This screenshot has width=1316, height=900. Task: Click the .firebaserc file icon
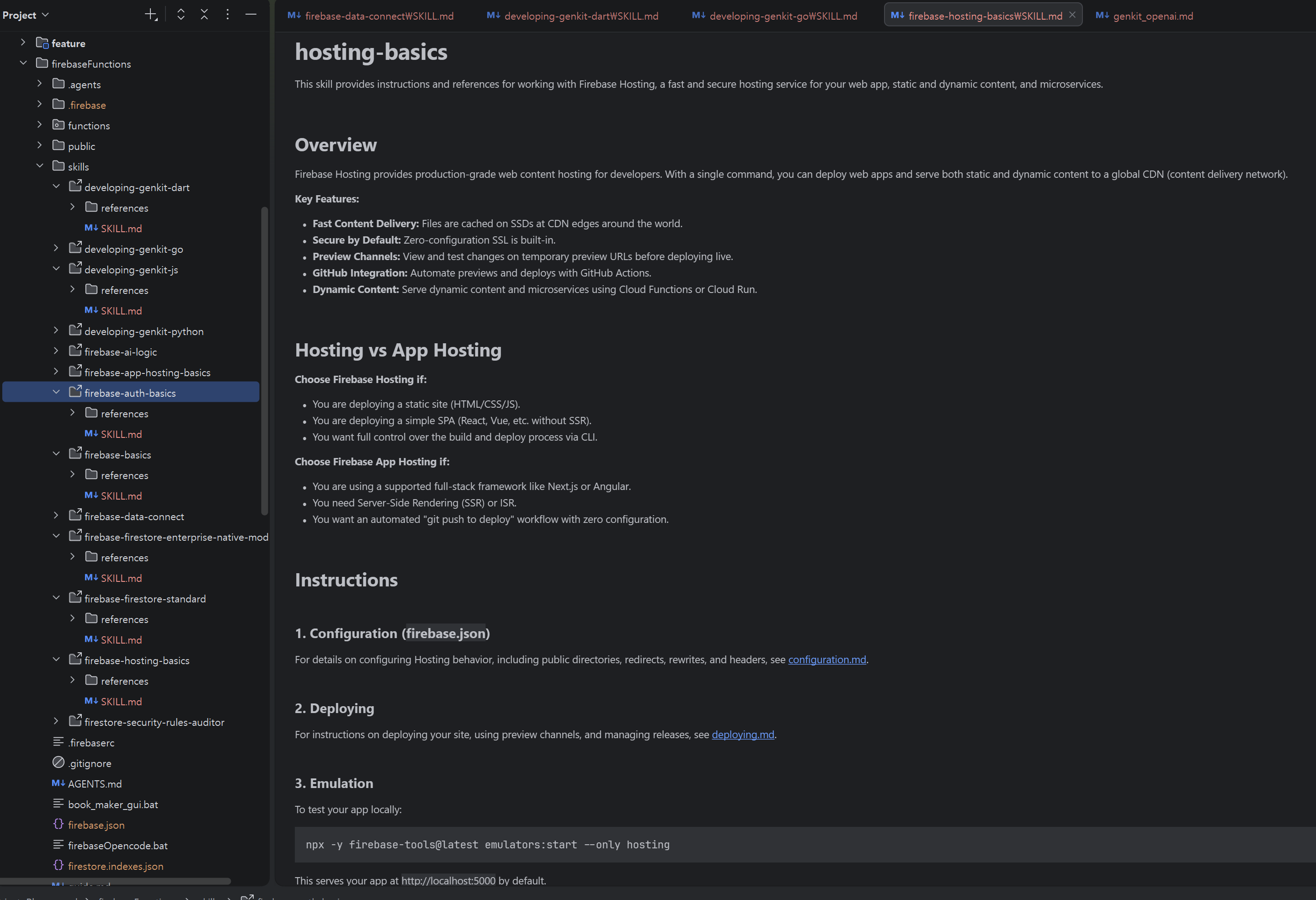click(59, 741)
